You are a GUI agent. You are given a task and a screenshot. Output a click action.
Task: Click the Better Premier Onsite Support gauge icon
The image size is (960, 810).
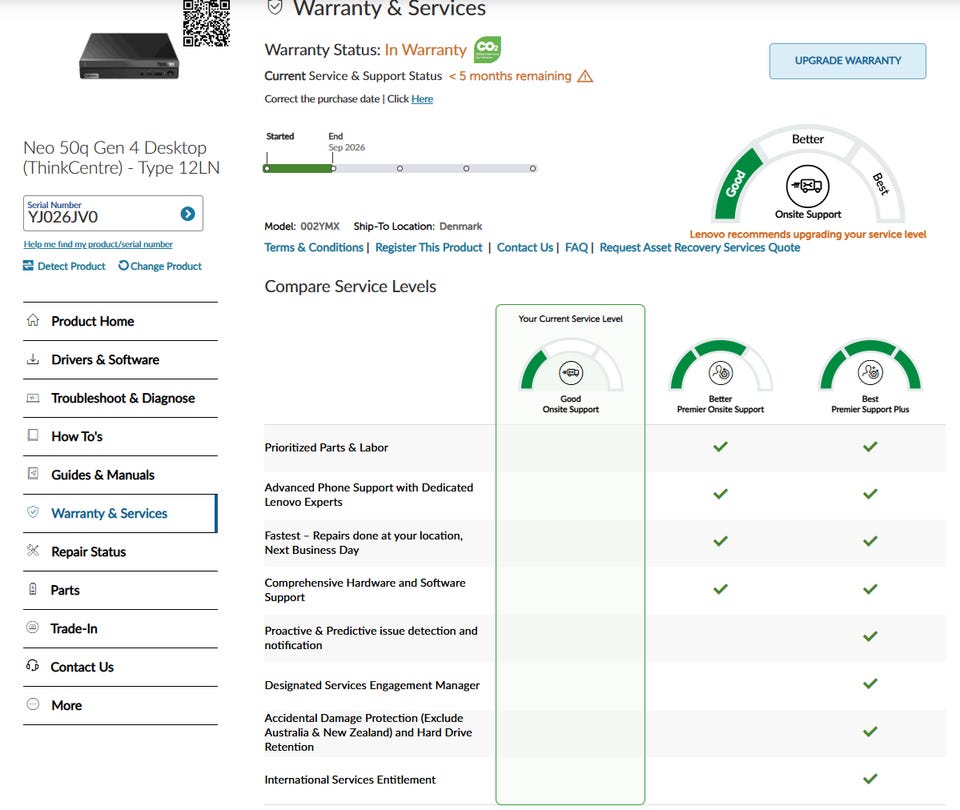[x=721, y=372]
